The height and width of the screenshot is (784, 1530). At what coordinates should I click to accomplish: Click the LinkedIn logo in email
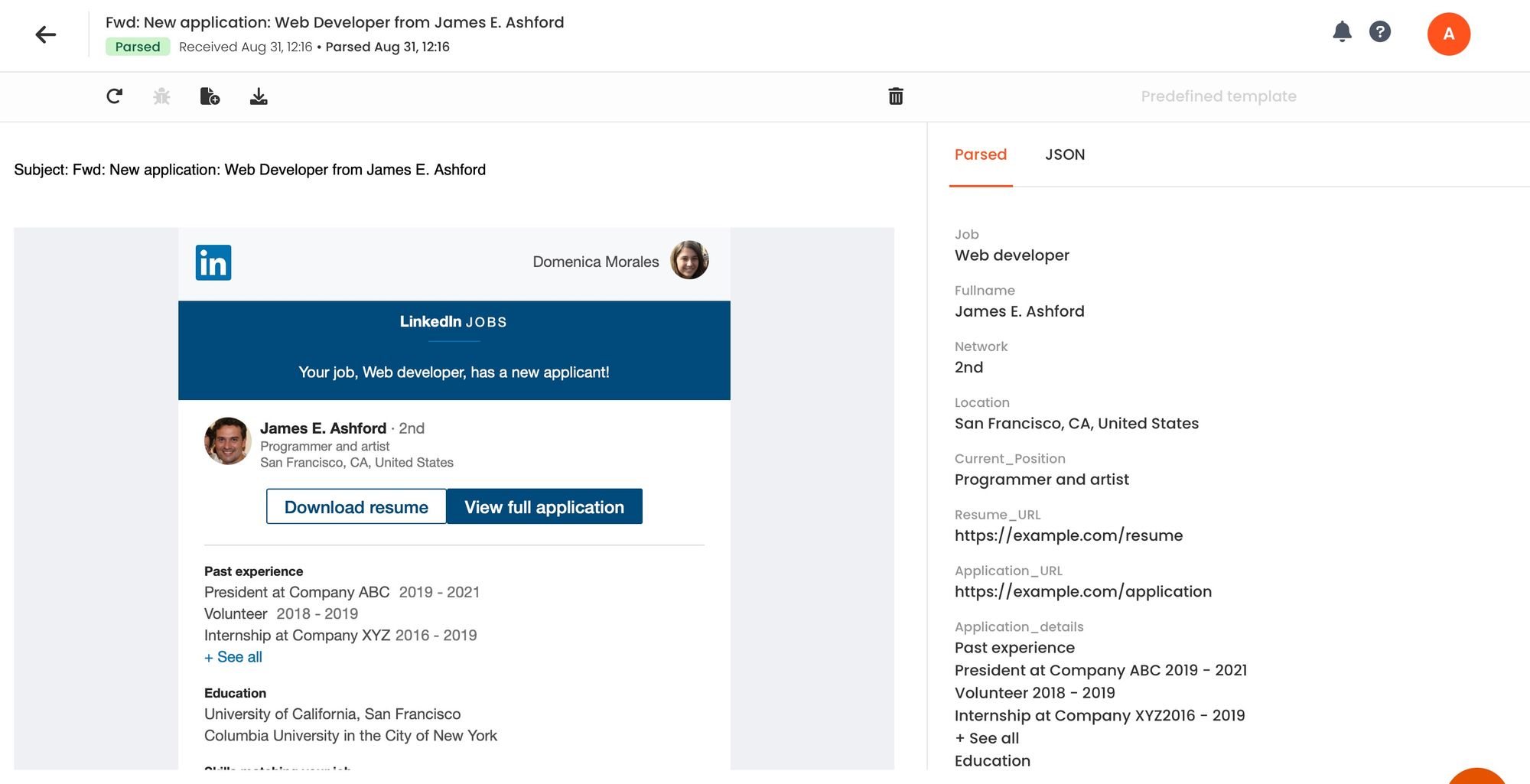(x=213, y=263)
